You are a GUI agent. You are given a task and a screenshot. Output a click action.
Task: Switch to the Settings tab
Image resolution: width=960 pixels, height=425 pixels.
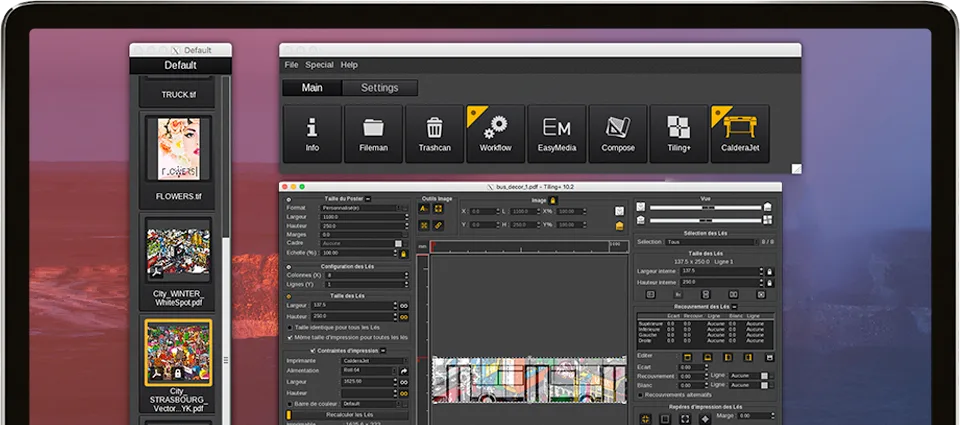pyautogui.click(x=380, y=88)
